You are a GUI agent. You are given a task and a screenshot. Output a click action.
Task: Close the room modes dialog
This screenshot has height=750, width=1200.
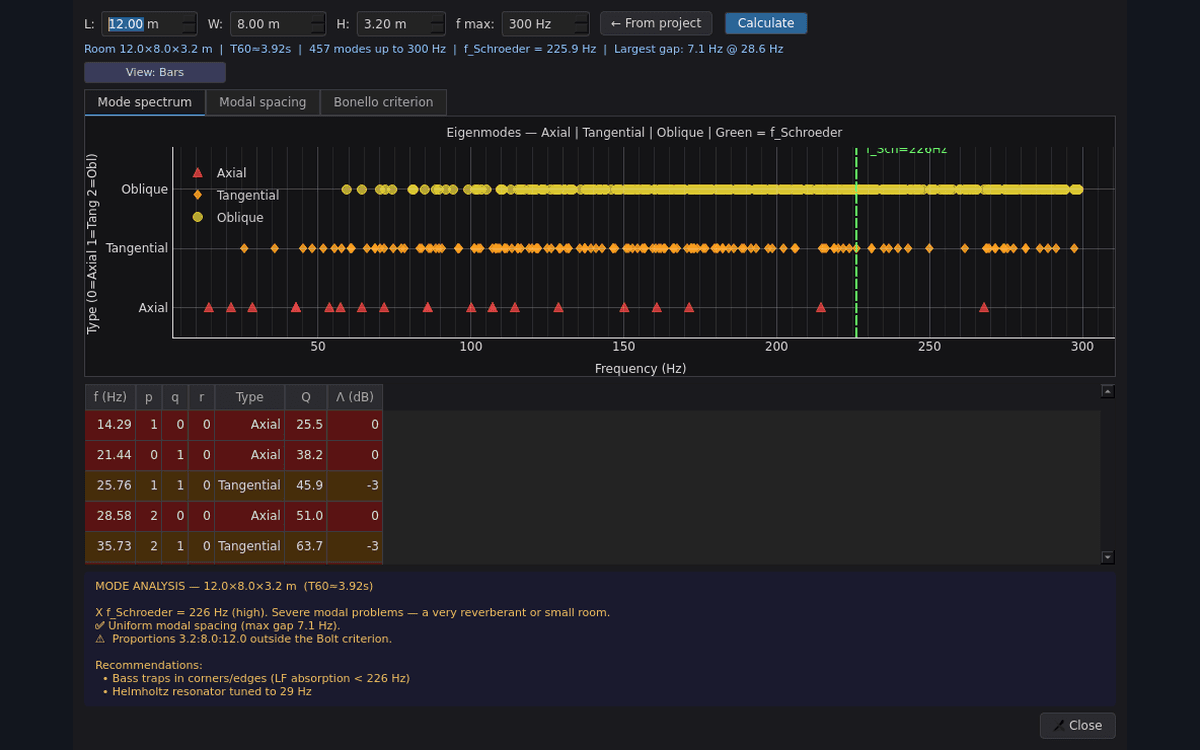click(1078, 726)
